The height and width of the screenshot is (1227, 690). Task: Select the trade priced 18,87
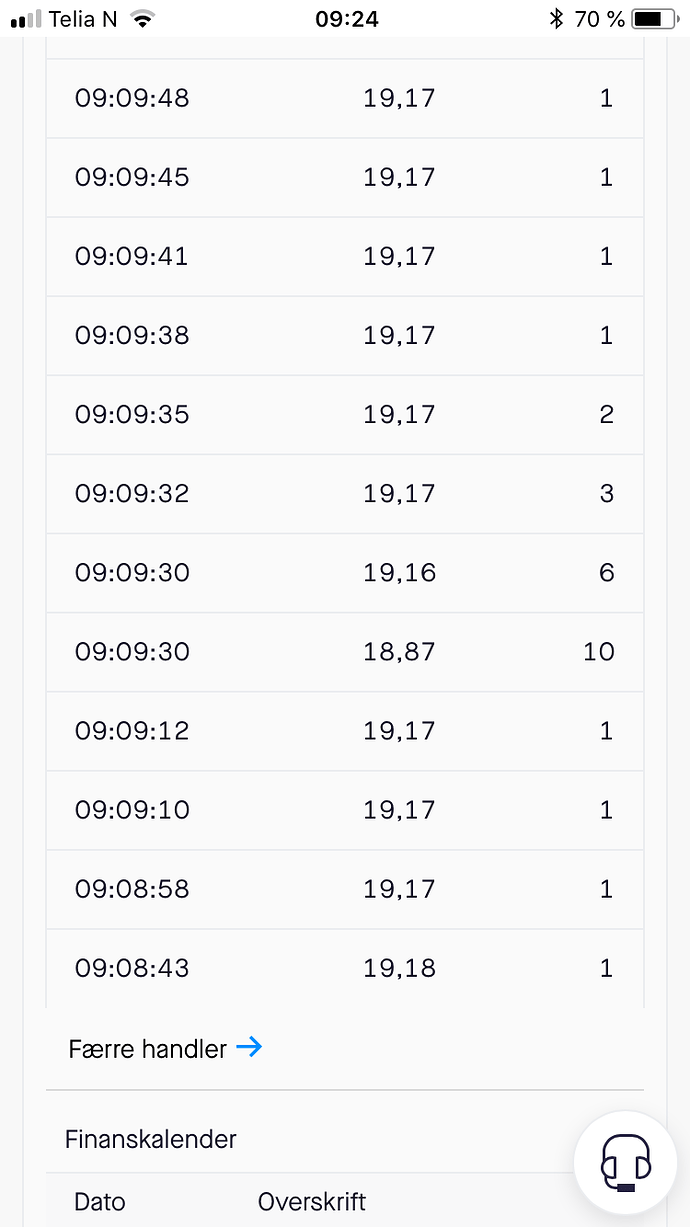point(345,652)
